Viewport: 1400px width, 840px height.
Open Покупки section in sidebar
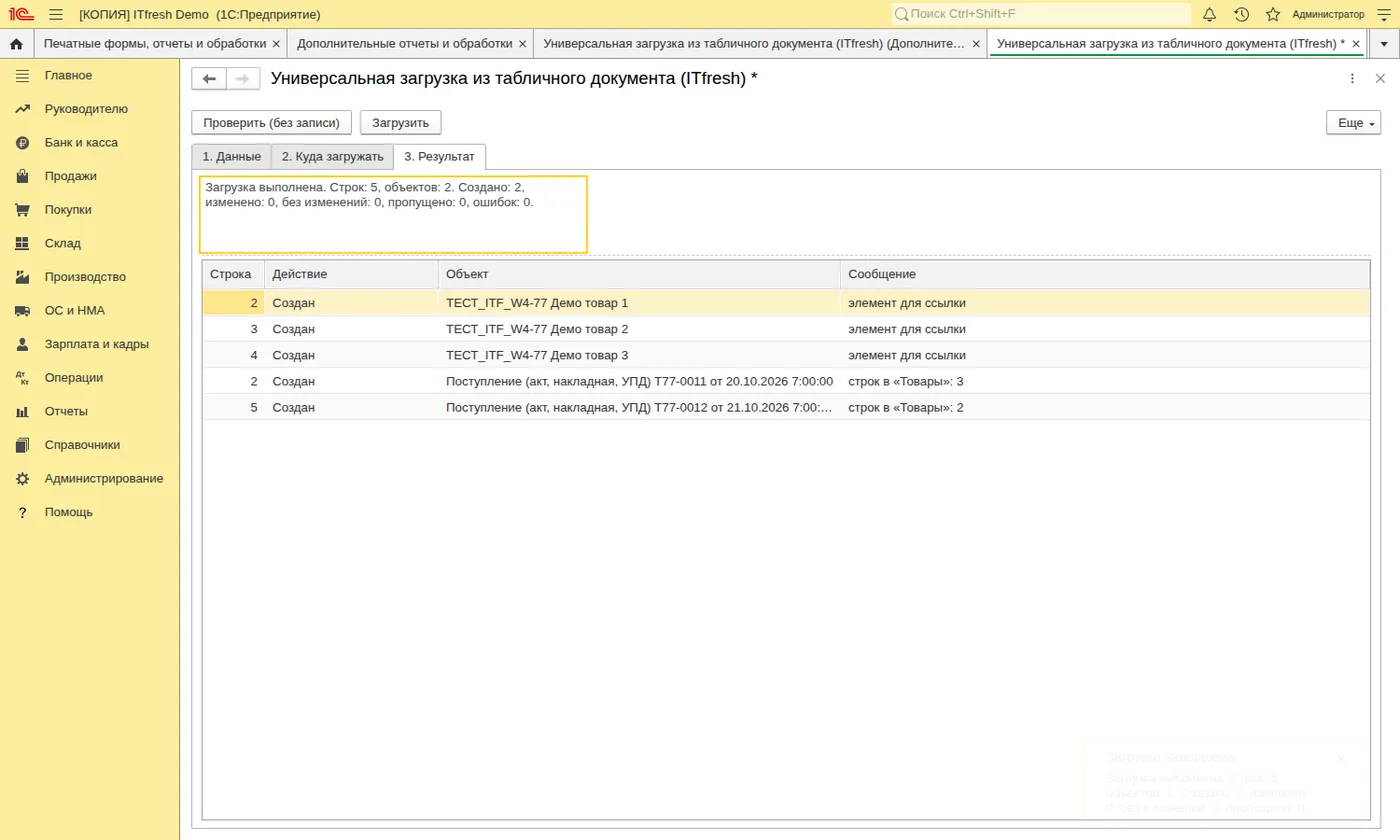(68, 210)
